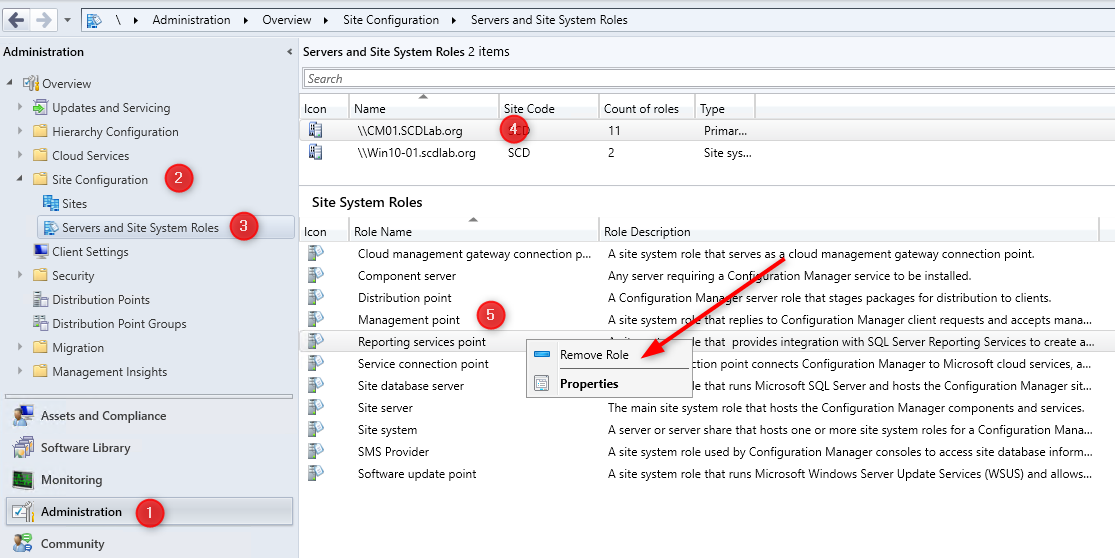Click the Site database server role icon
Image resolution: width=1115 pixels, height=558 pixels.
316,385
